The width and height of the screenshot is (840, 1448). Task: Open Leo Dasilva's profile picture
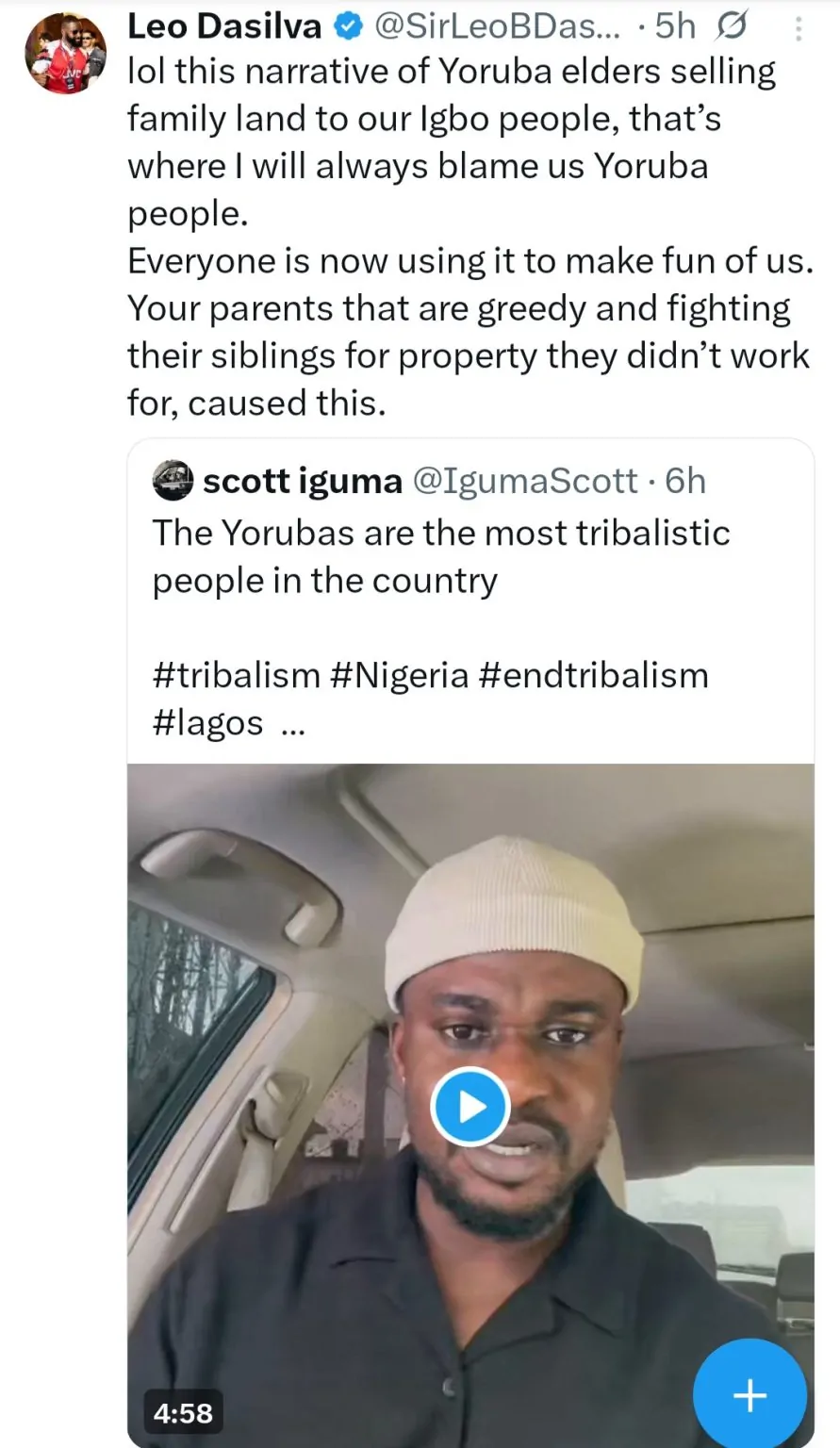[x=65, y=53]
